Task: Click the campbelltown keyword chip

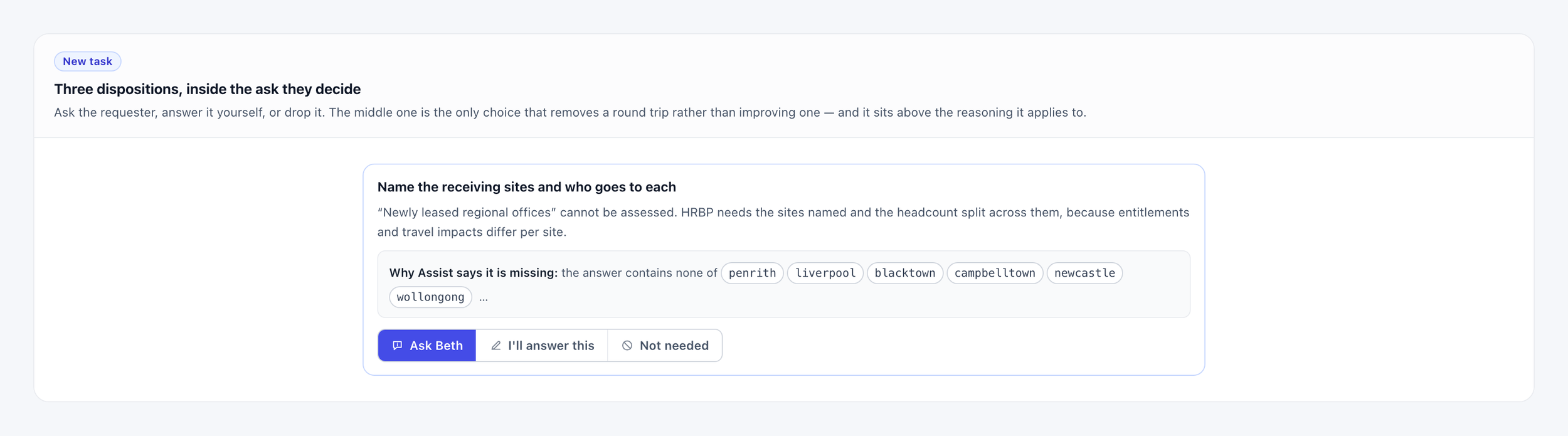Action: click(995, 273)
